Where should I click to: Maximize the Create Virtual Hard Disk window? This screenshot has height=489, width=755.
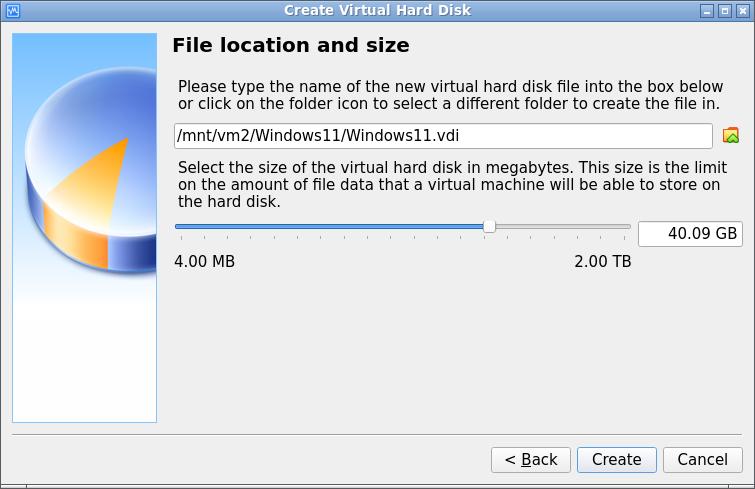724,10
